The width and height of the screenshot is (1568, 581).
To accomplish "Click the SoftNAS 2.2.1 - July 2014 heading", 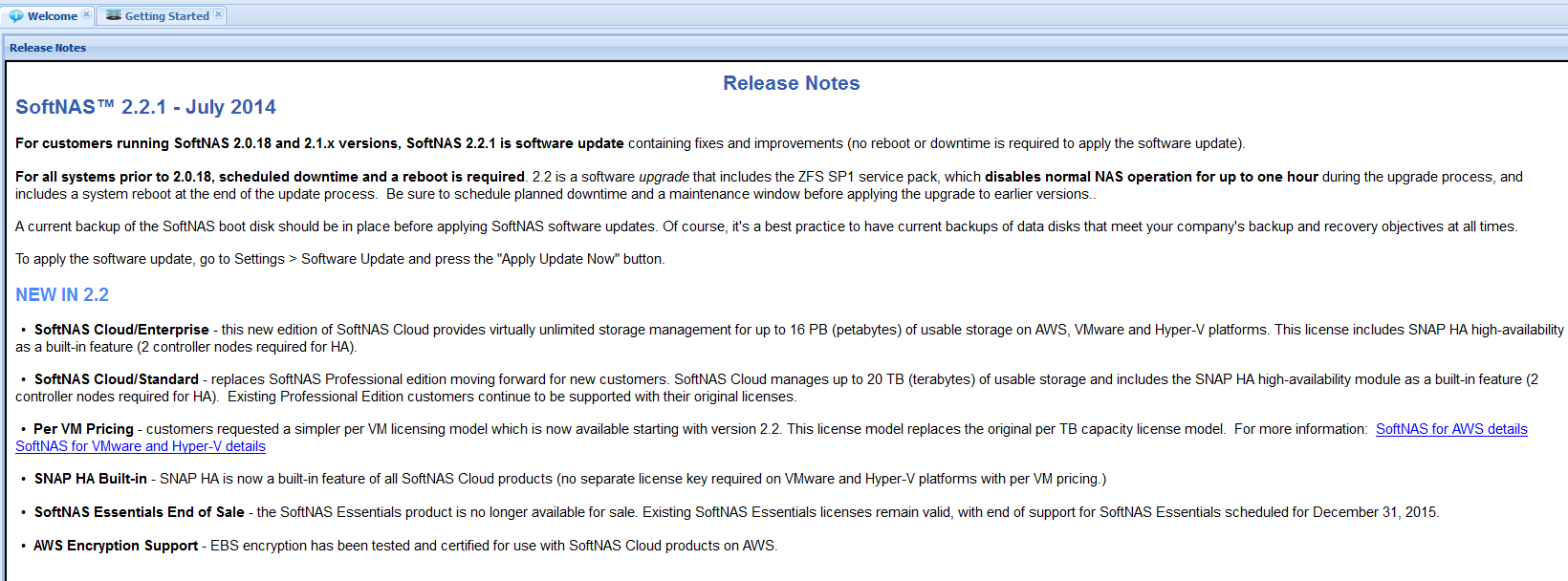I will (145, 107).
